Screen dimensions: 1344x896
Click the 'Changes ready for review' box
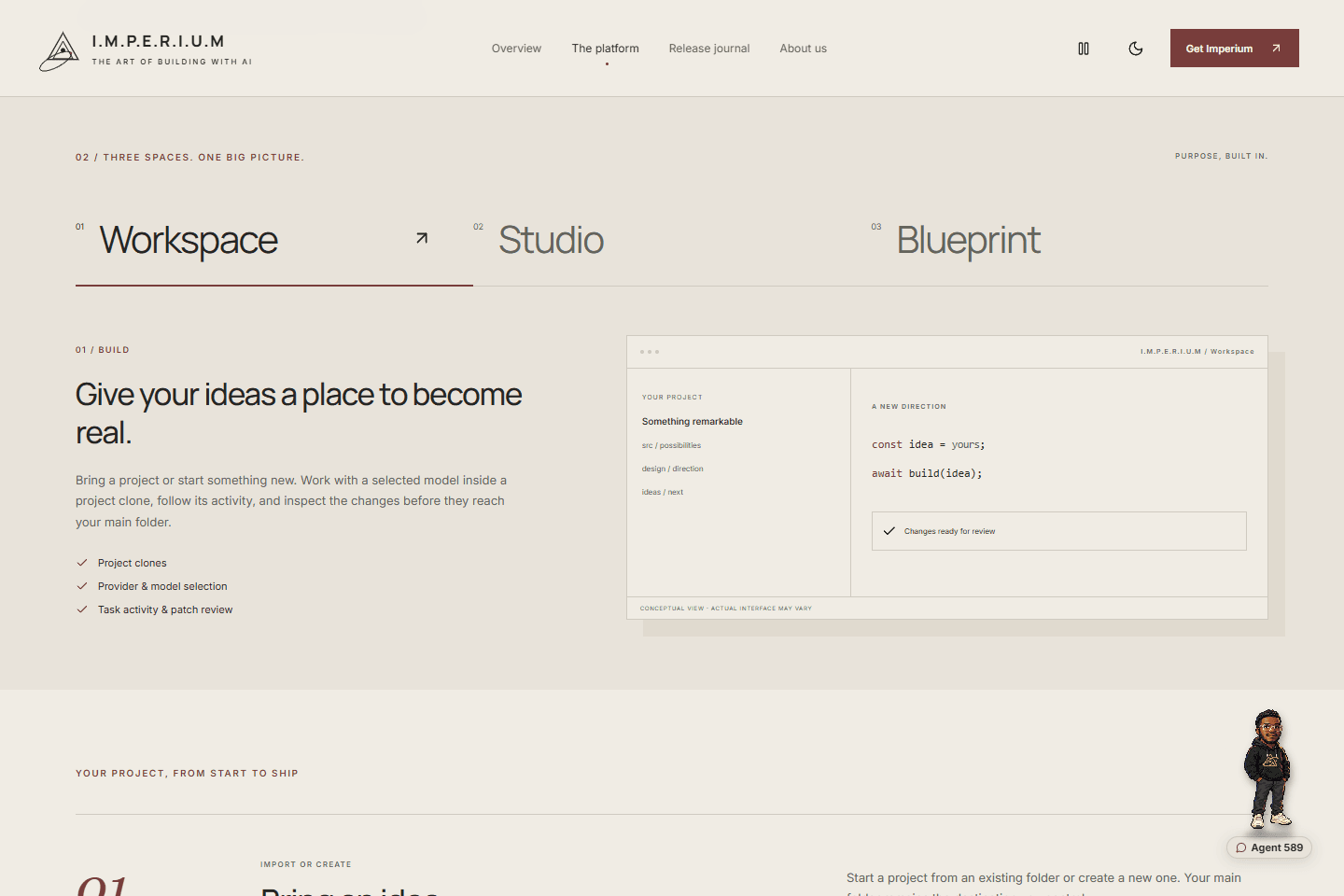[1058, 531]
